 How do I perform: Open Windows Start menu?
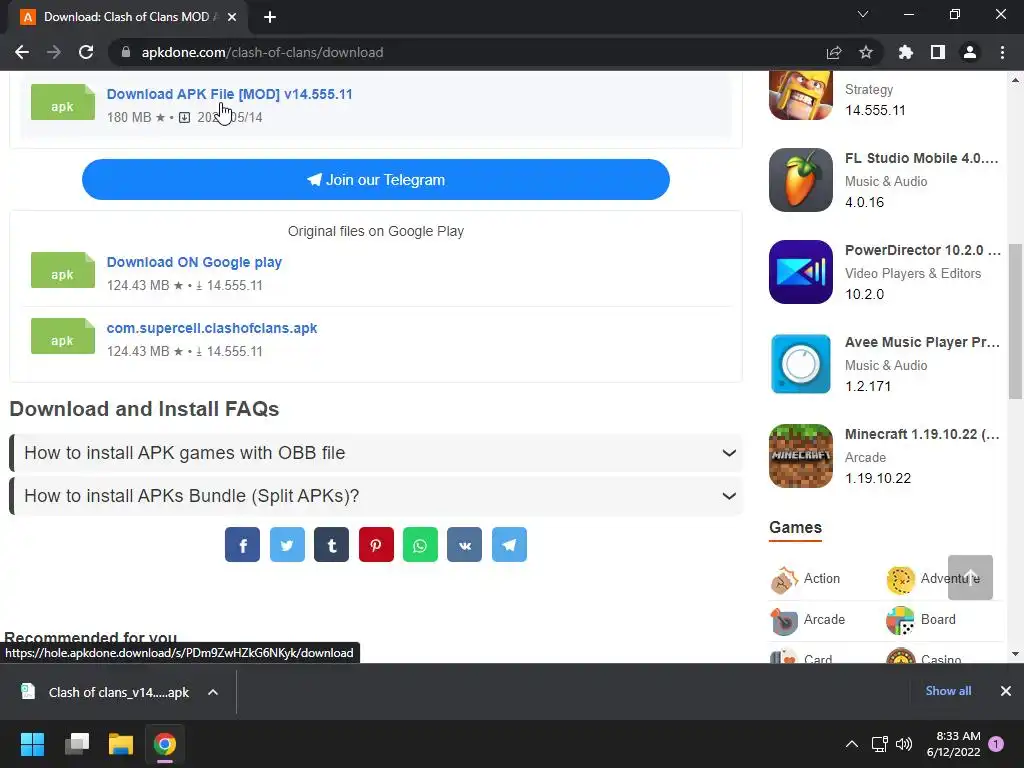(x=32, y=744)
